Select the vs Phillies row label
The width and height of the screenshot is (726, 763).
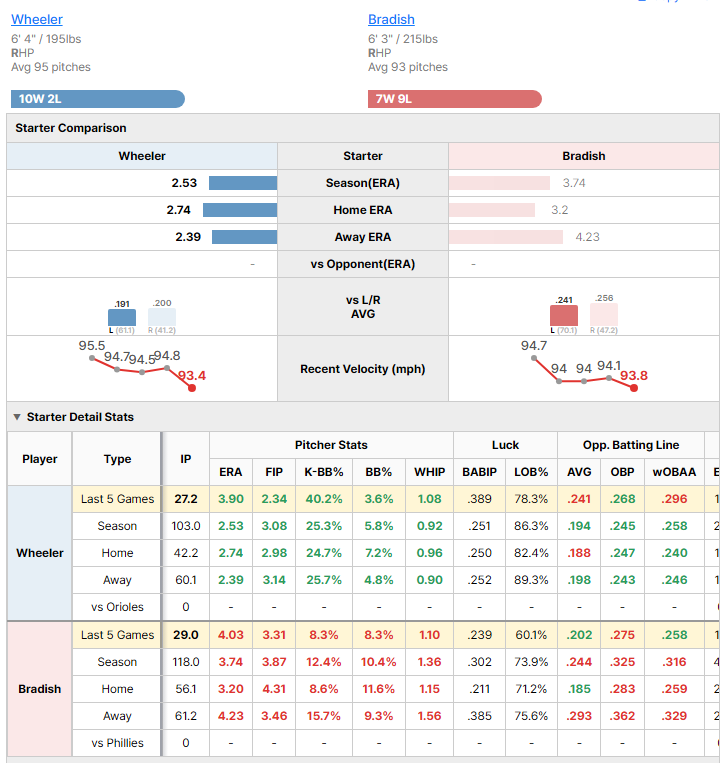(x=117, y=743)
